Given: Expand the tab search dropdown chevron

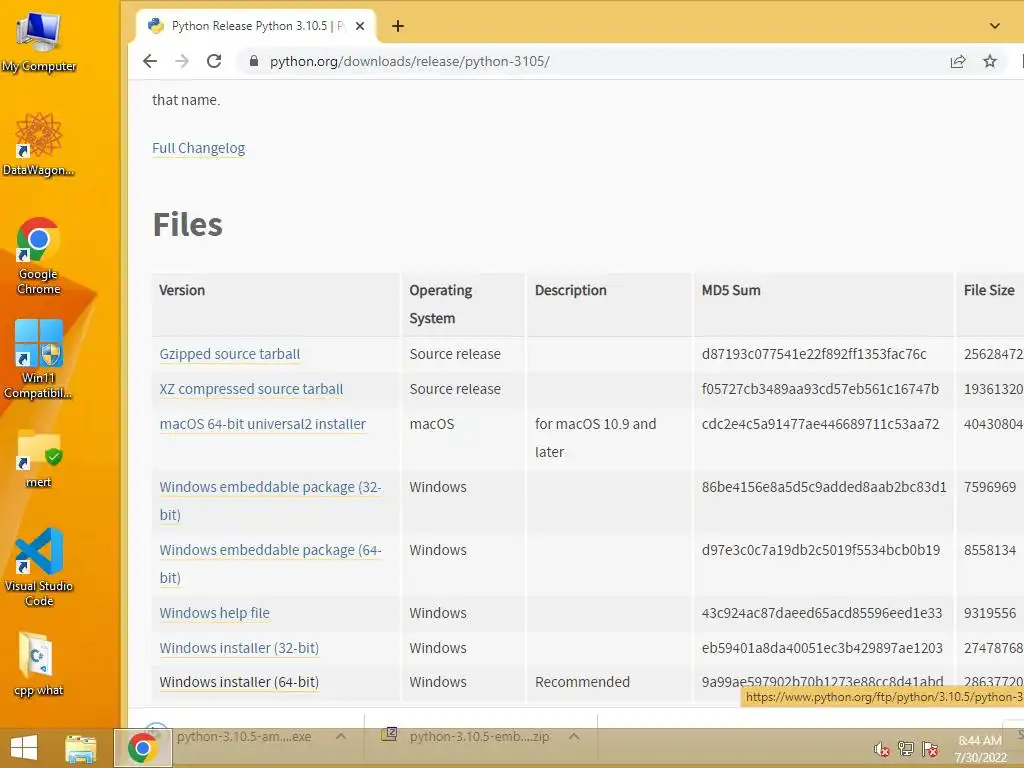Looking at the screenshot, I should [x=995, y=26].
